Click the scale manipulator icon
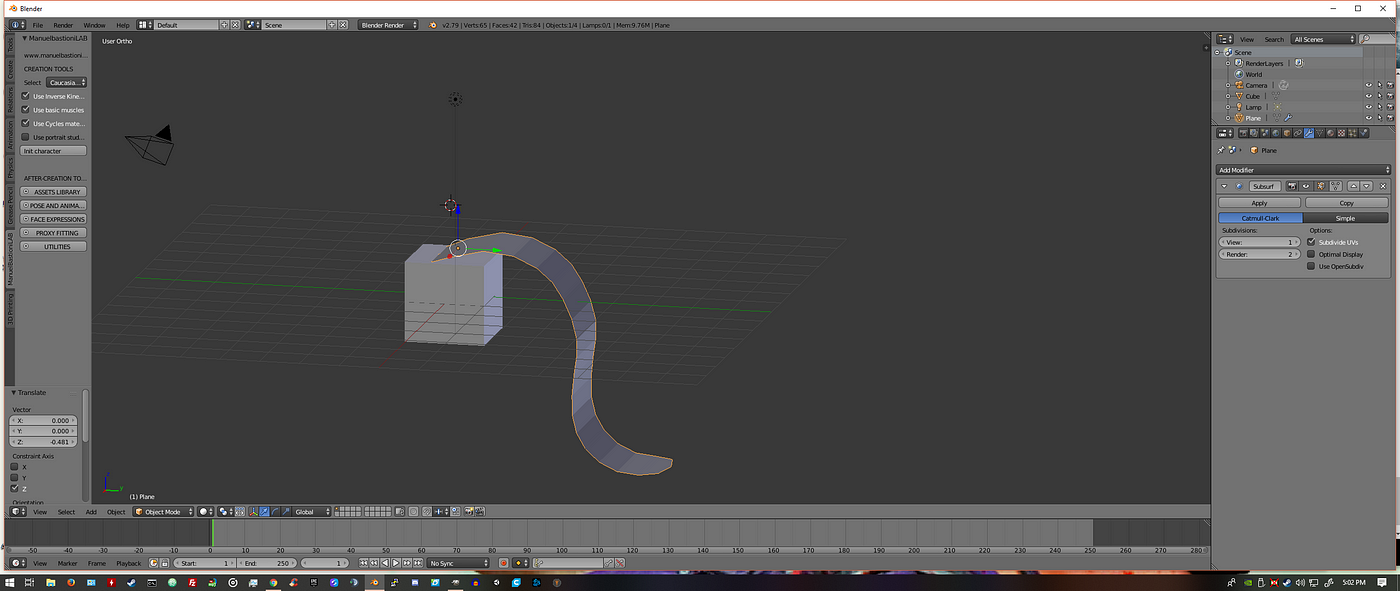The image size is (1400, 591). pos(286,511)
